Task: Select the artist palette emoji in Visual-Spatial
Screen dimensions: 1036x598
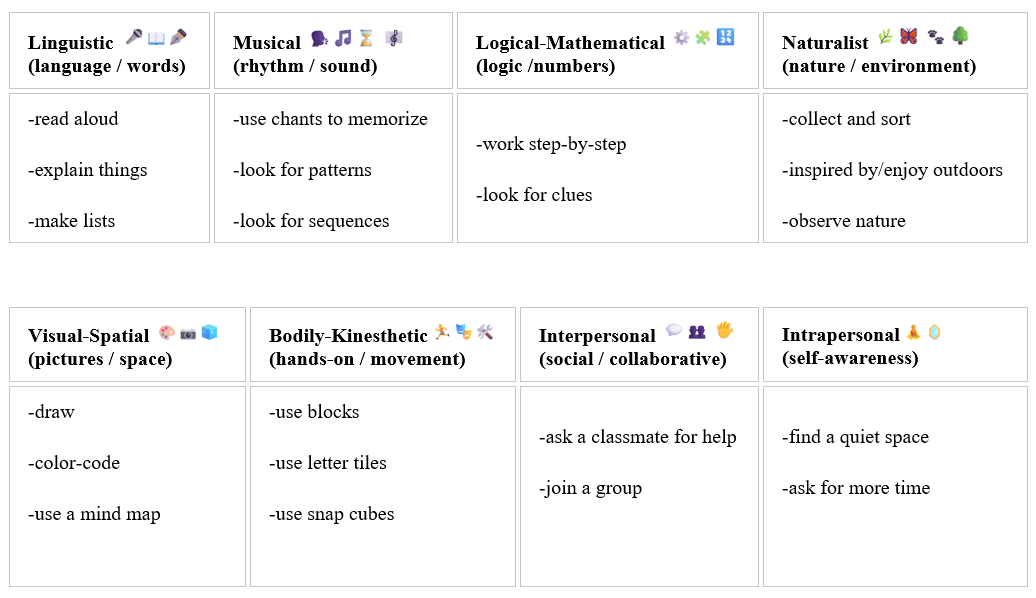Action: click(x=167, y=332)
